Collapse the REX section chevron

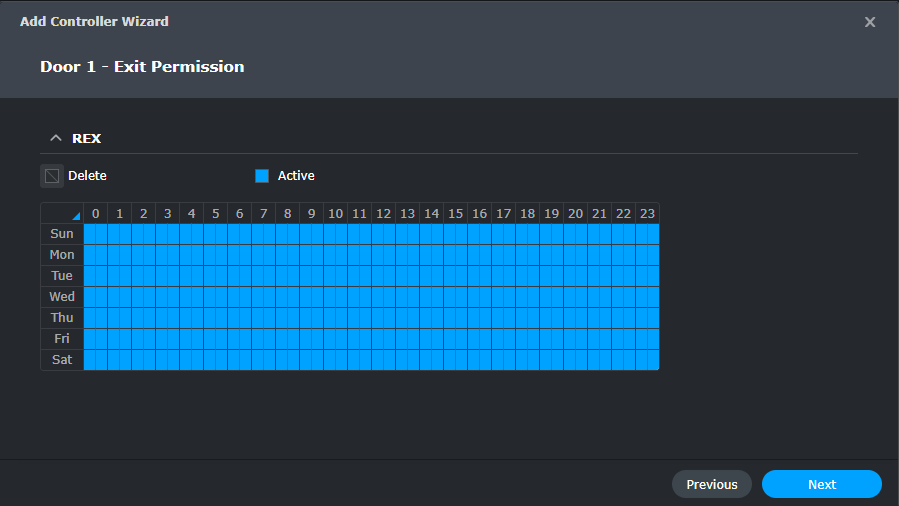pos(56,139)
